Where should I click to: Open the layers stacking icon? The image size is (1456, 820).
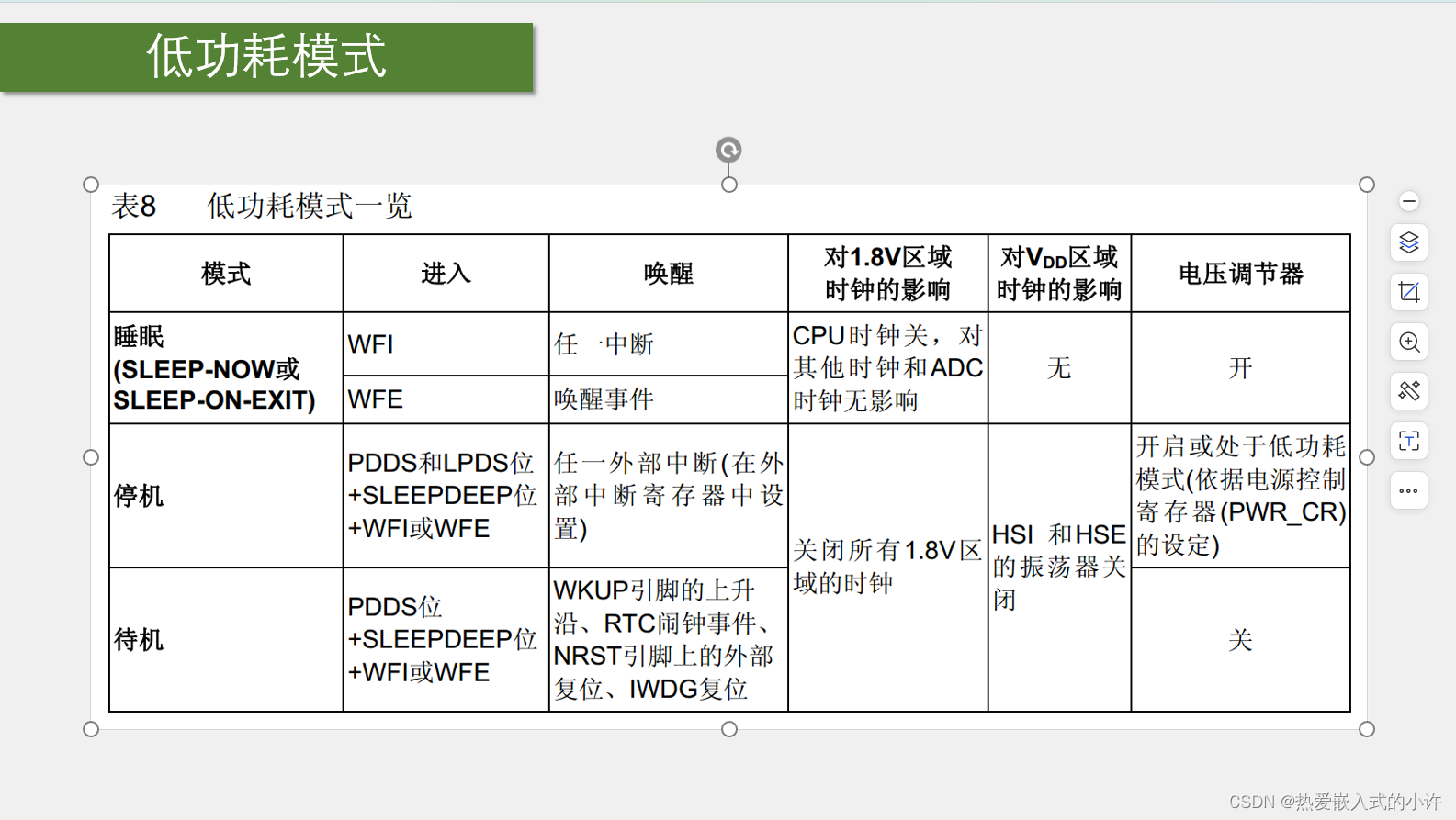pyautogui.click(x=1409, y=242)
